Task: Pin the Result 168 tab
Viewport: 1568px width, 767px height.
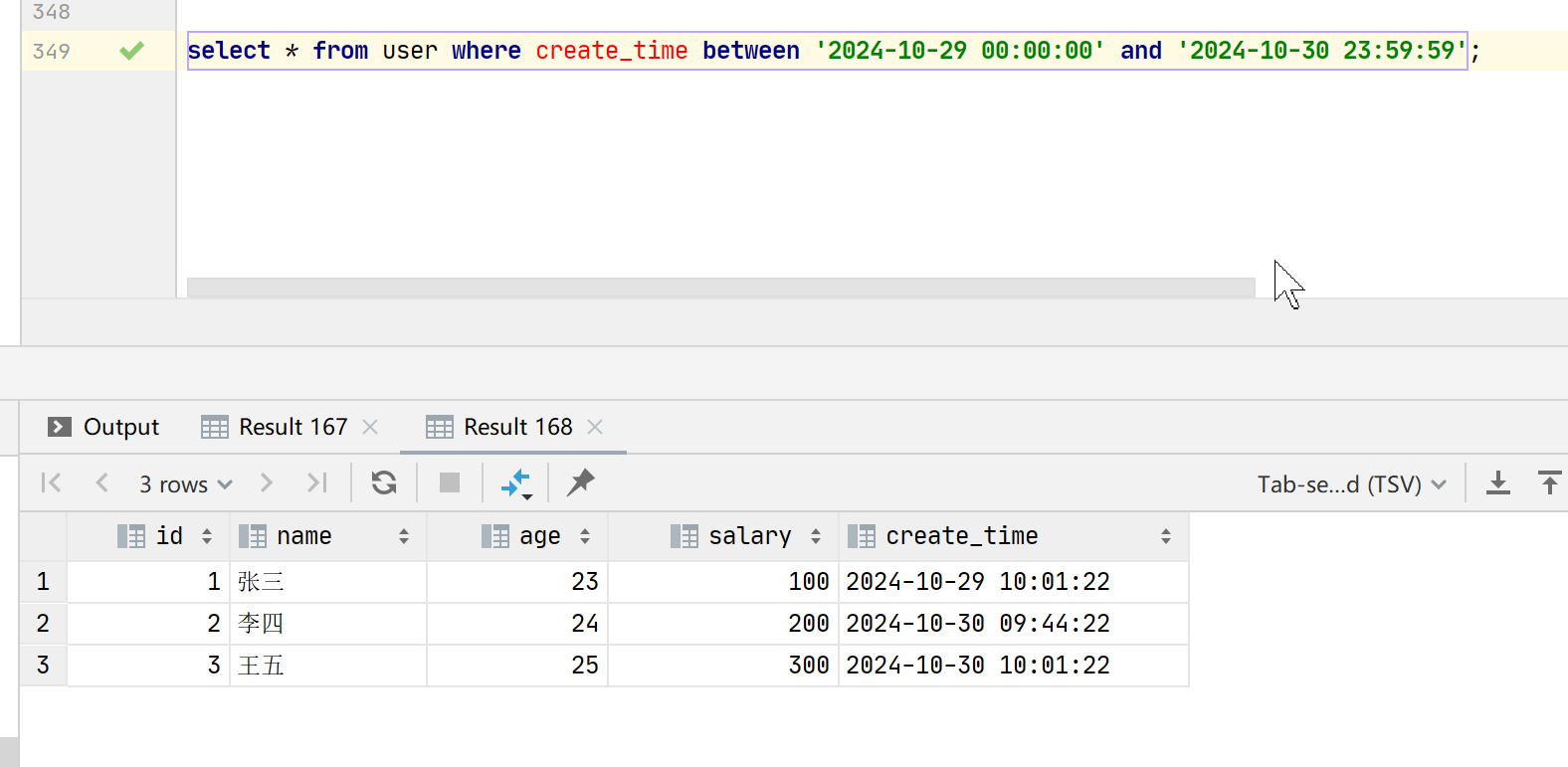Action: [581, 482]
